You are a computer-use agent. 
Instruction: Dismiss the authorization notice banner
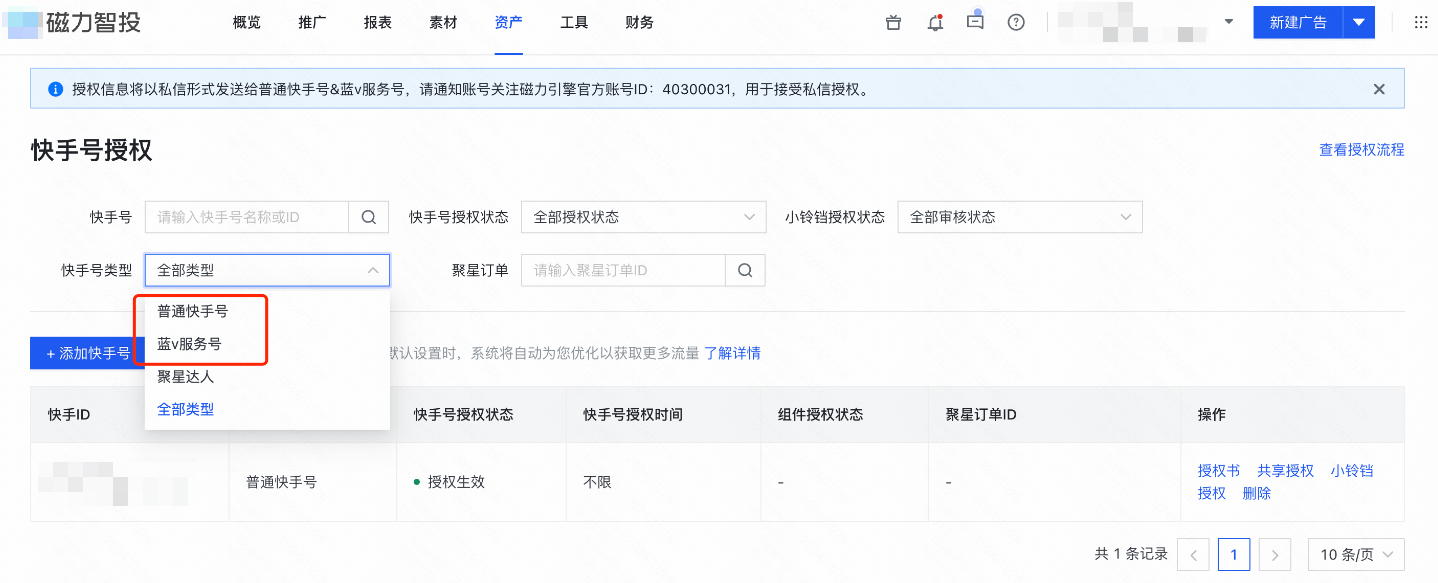1379,89
